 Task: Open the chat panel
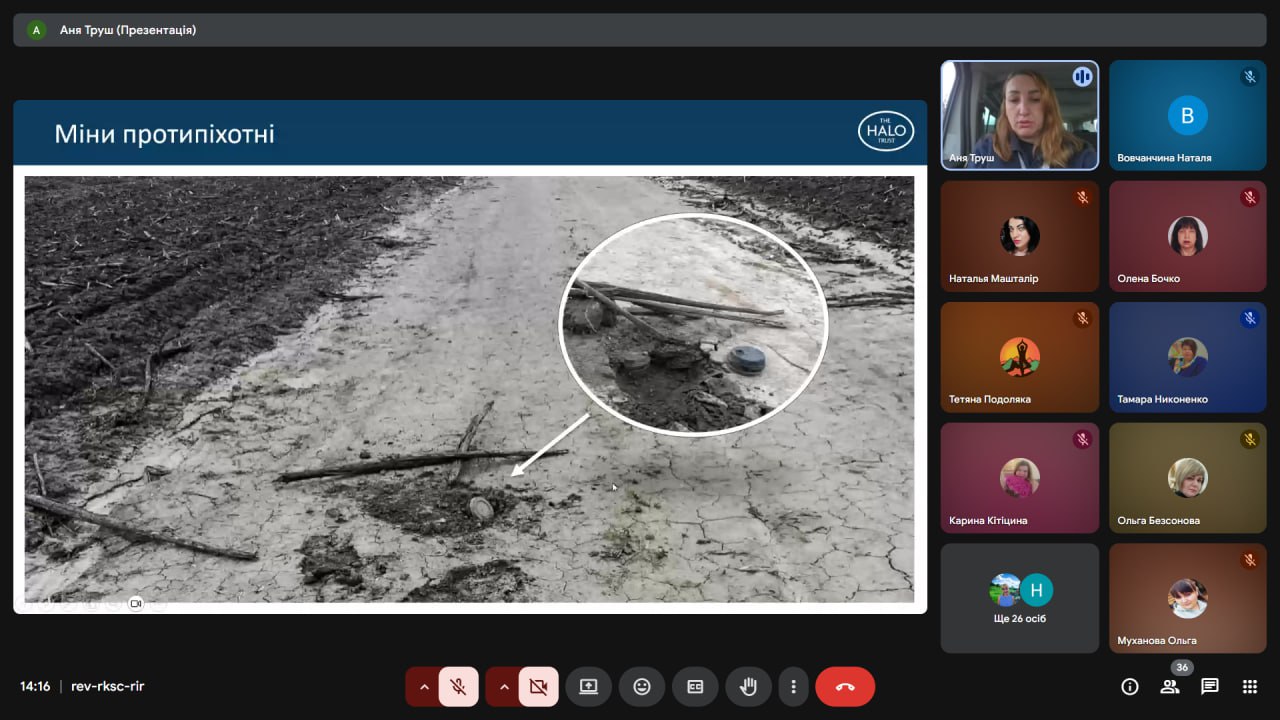1210,686
